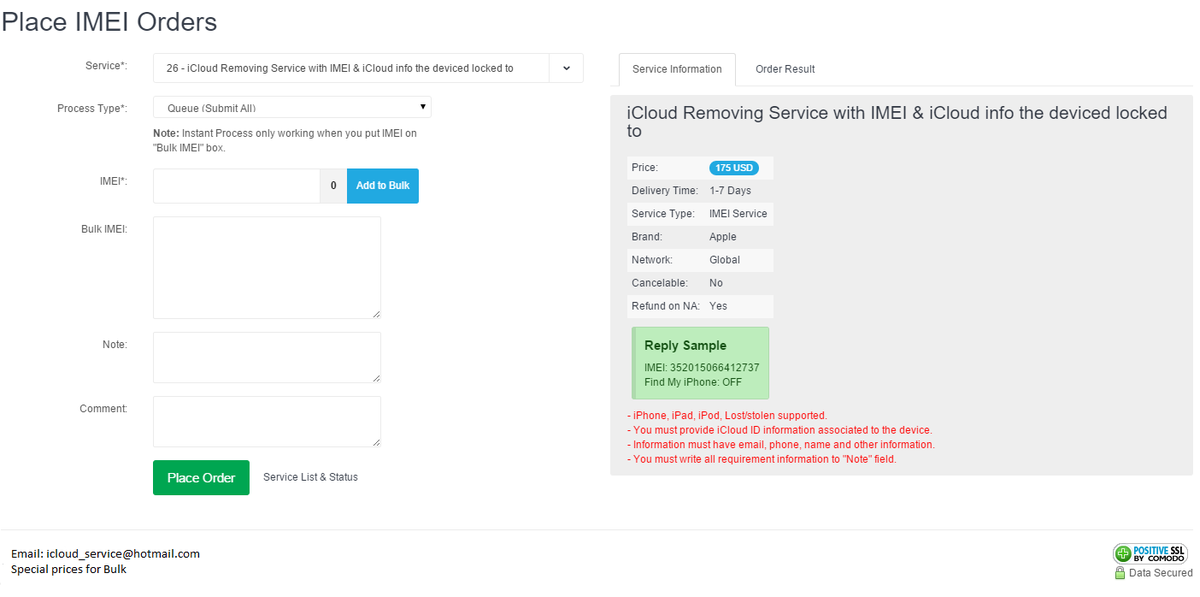The width and height of the screenshot is (1200, 597).
Task: Click the 175 USD price badge
Action: [x=734, y=168]
